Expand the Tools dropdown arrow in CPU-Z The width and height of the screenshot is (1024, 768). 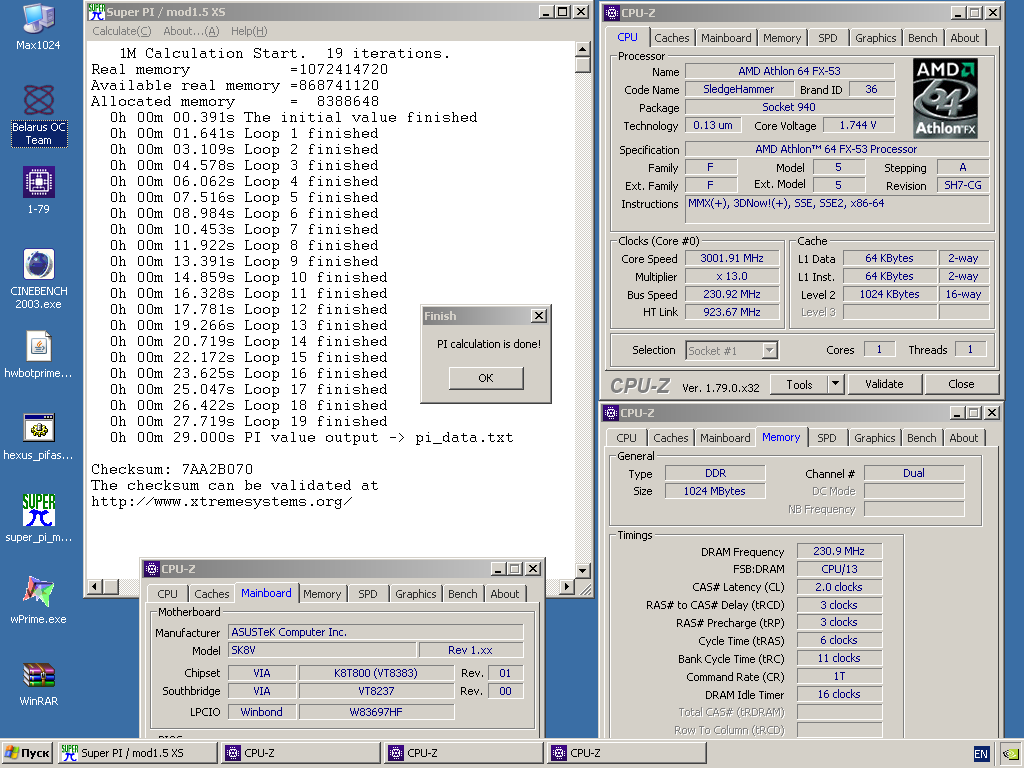[x=836, y=385]
